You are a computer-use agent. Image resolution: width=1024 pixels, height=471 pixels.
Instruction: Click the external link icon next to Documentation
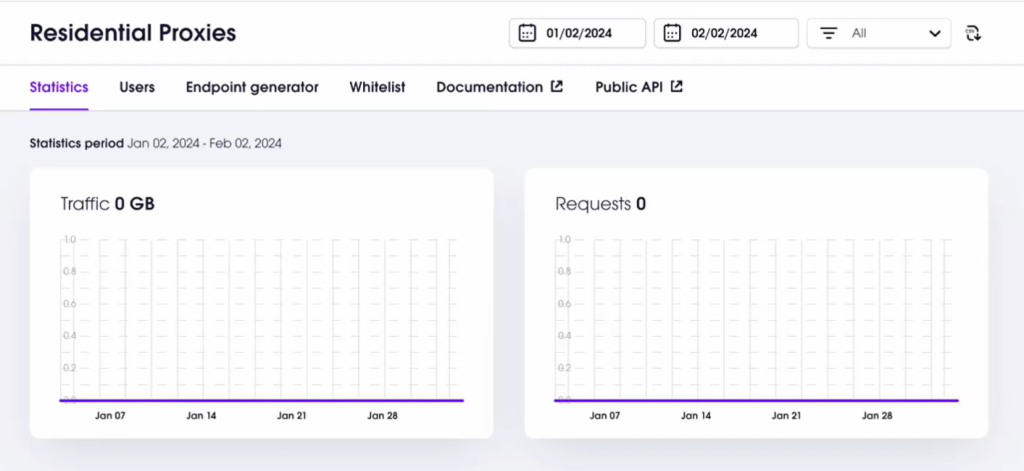(x=557, y=87)
